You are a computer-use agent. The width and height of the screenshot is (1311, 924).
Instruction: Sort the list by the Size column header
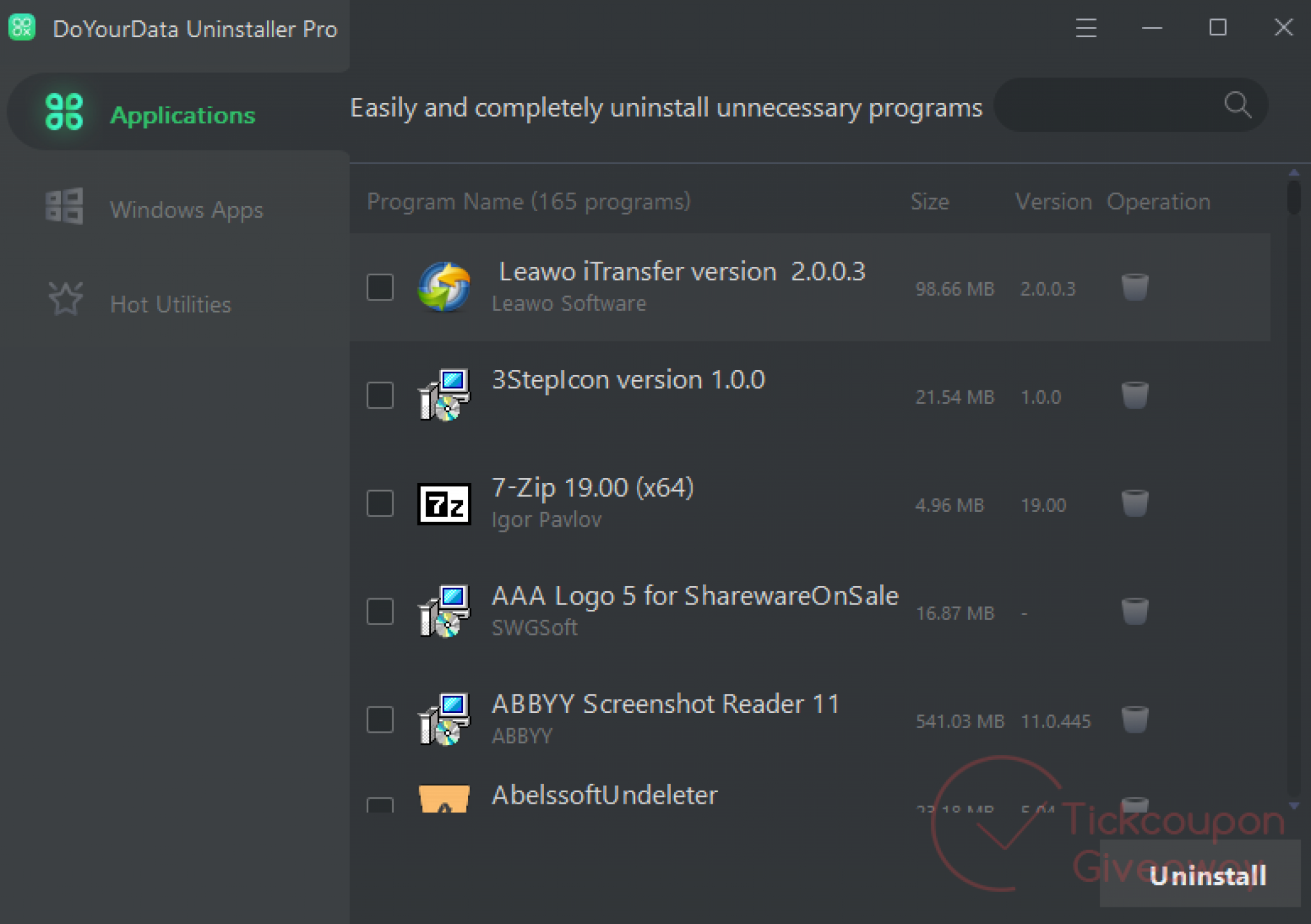929,202
